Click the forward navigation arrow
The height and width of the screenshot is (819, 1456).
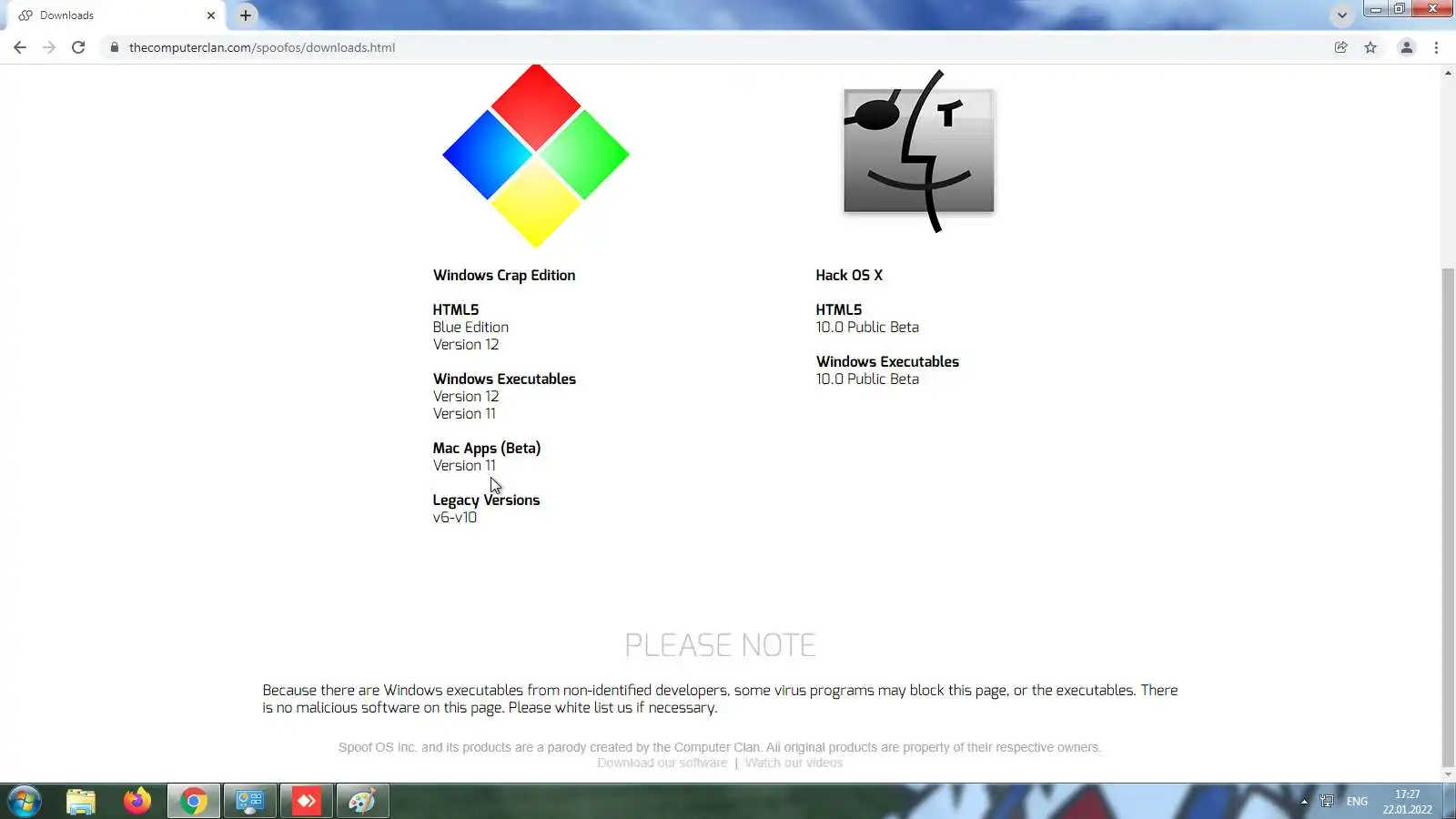[x=49, y=47]
